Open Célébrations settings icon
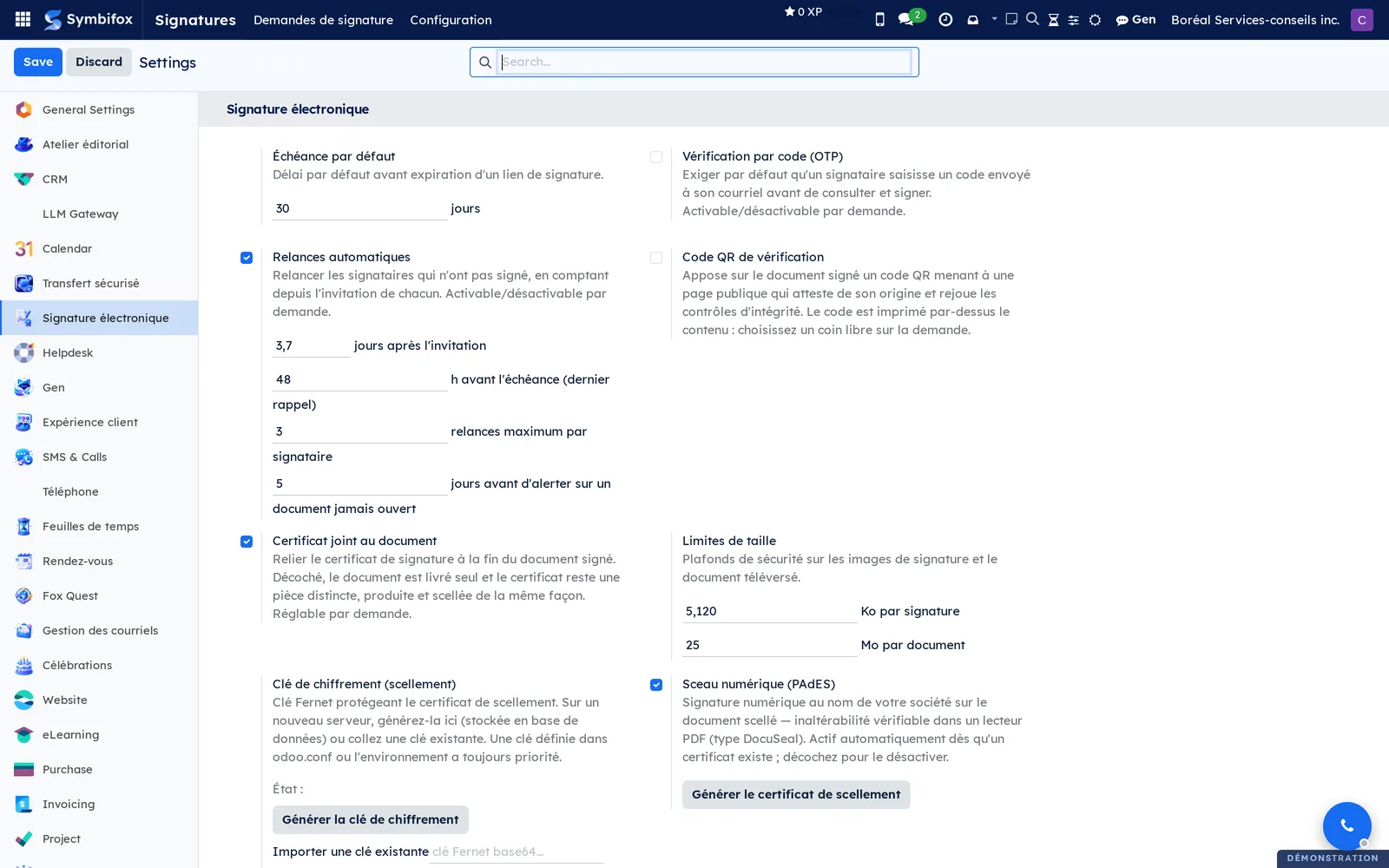The width and height of the screenshot is (1389, 868). pyautogui.click(x=24, y=665)
